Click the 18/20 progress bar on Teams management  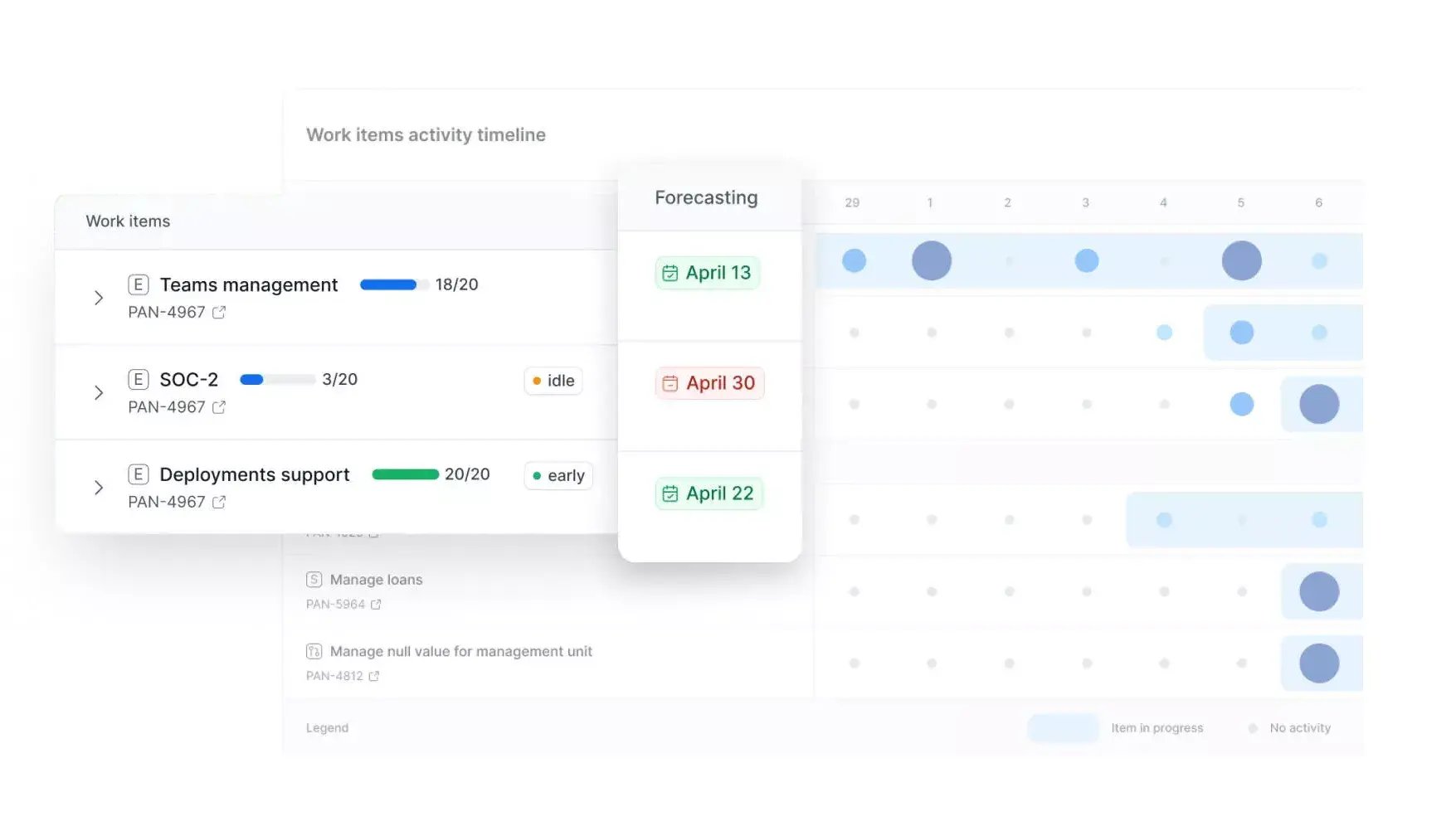click(x=387, y=284)
